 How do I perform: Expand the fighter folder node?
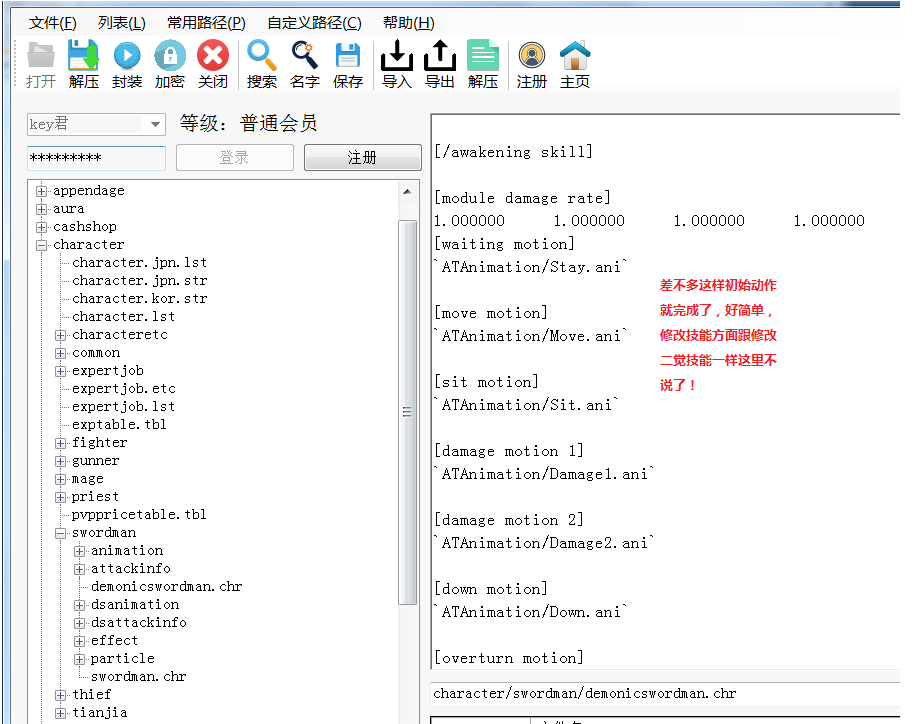pos(61,443)
